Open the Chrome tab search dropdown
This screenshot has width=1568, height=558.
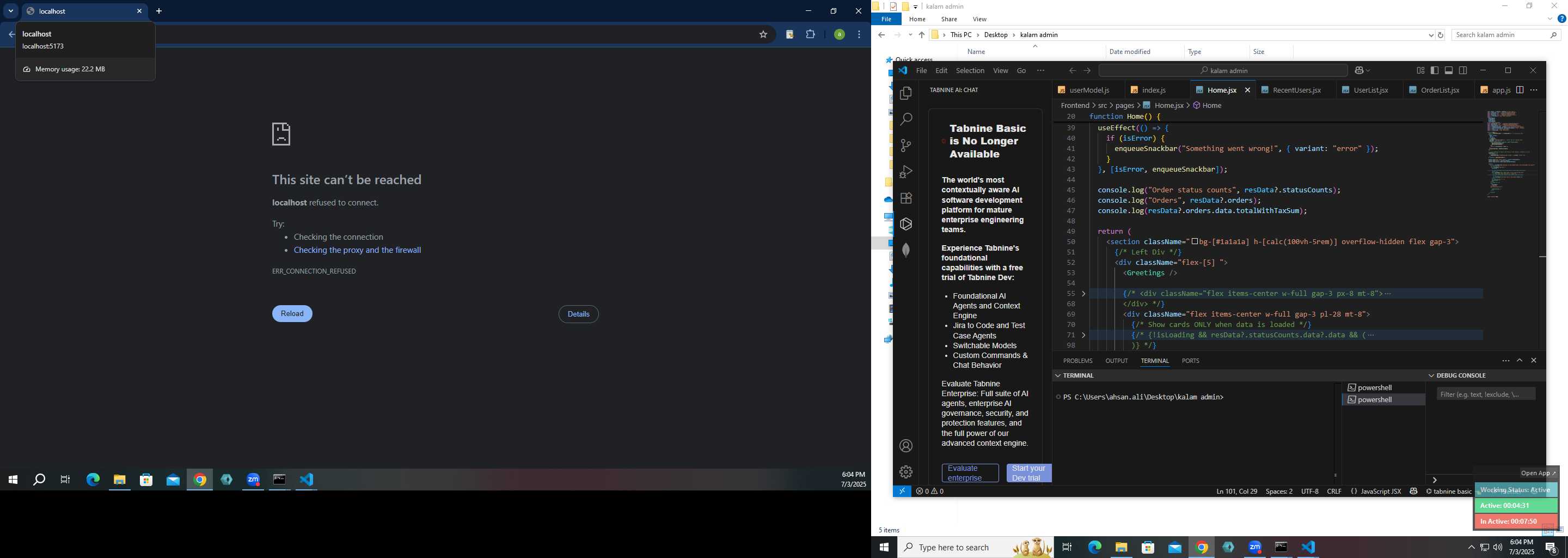point(10,11)
